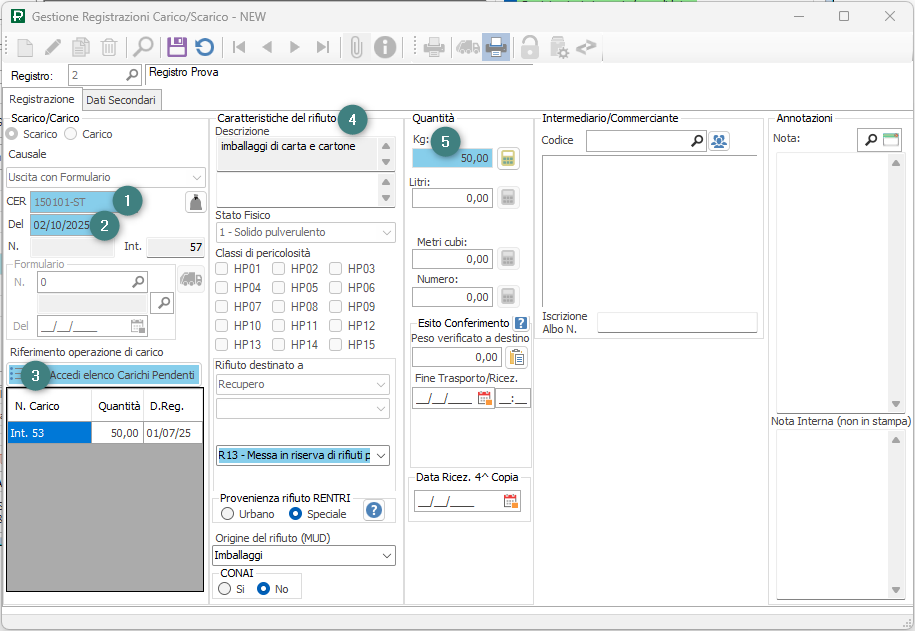
Task: Click the magnifier search icon in toolbar
Action: (x=144, y=47)
